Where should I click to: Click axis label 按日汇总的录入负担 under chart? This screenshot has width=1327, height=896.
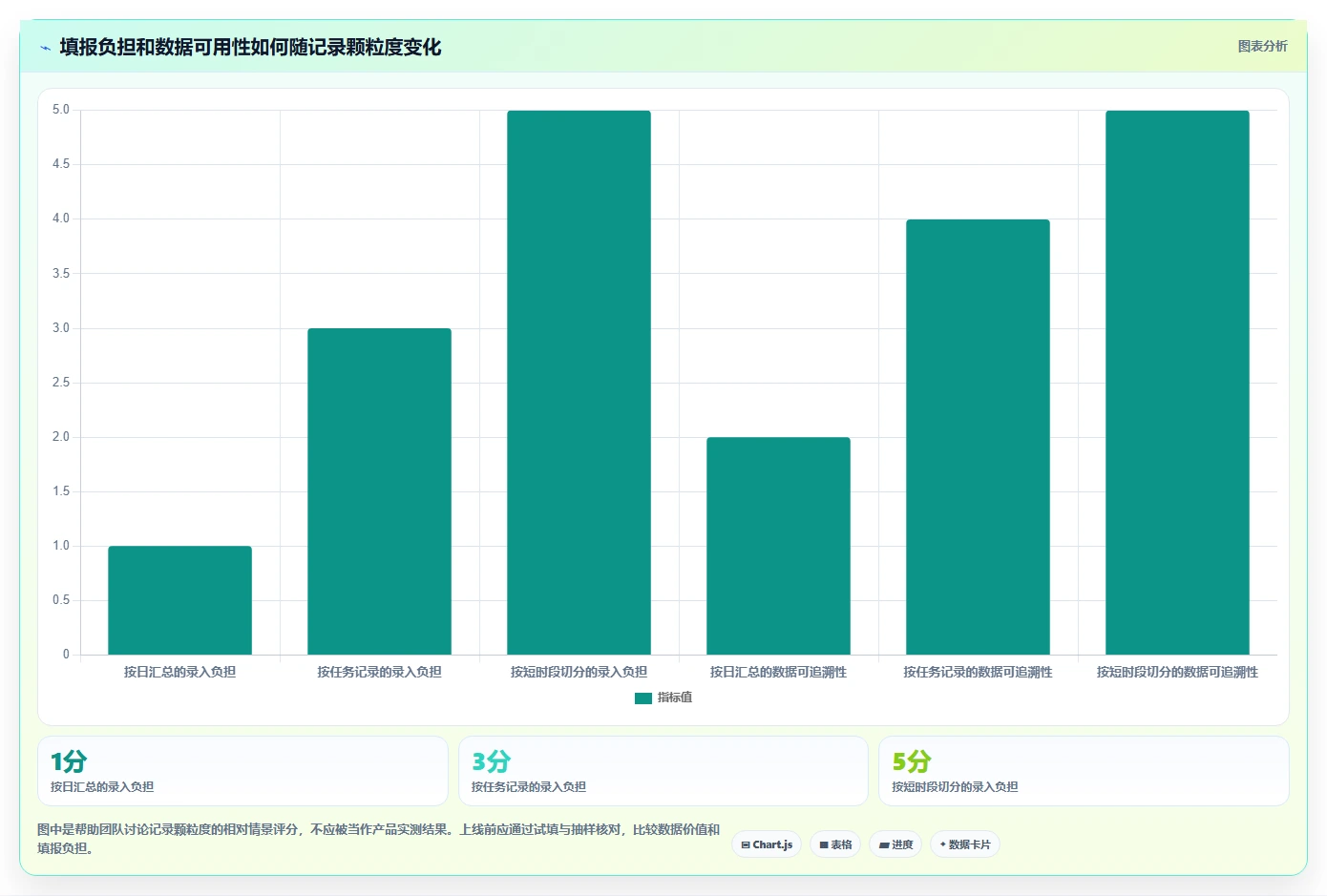tap(179, 672)
